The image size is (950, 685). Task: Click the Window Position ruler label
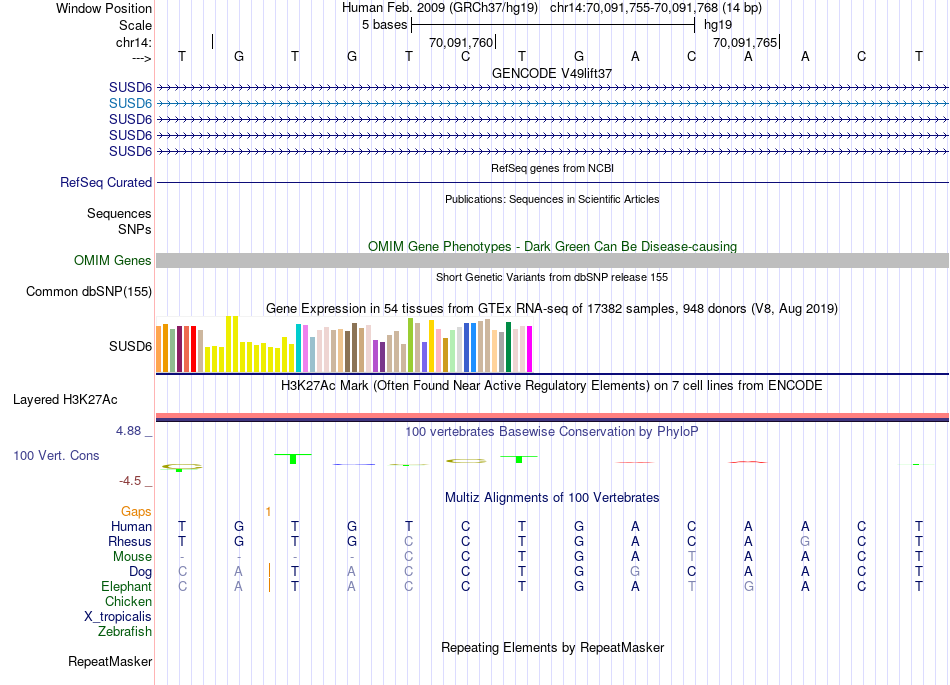(104, 8)
